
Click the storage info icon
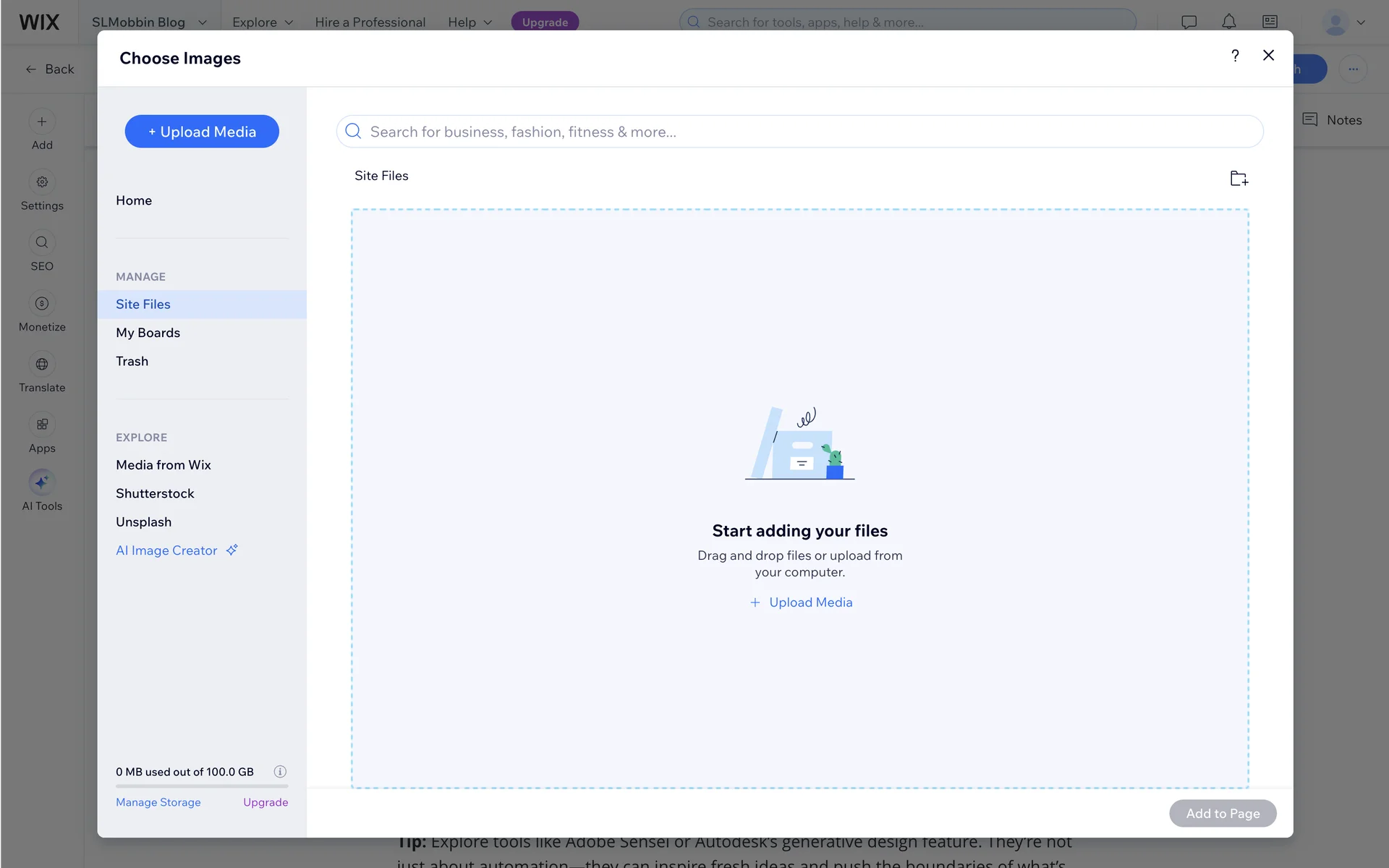[x=280, y=772]
